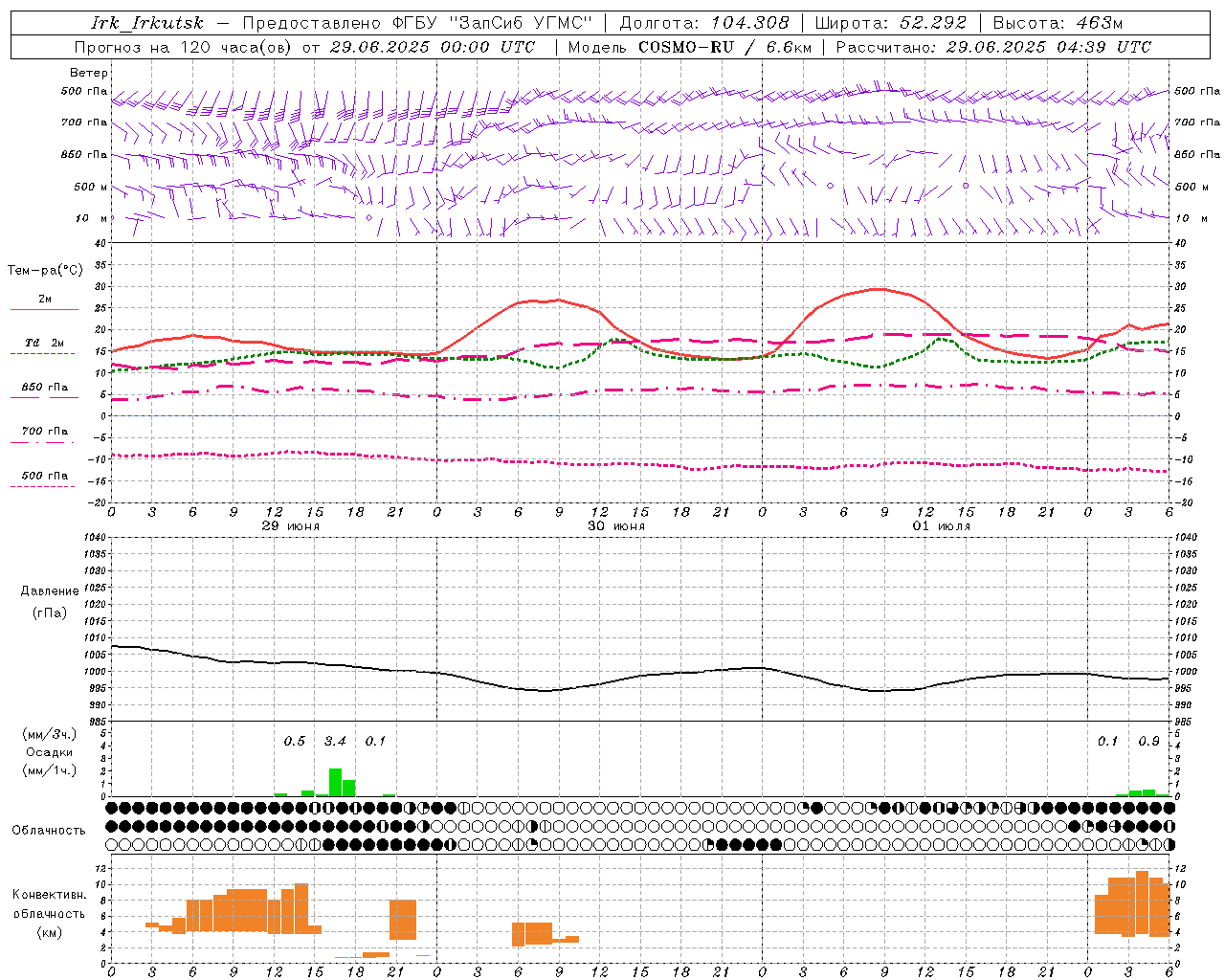This screenshot has height=980, width=1225.
Task: Click the orange convective bar on 30 июня morning
Action: (x=532, y=933)
